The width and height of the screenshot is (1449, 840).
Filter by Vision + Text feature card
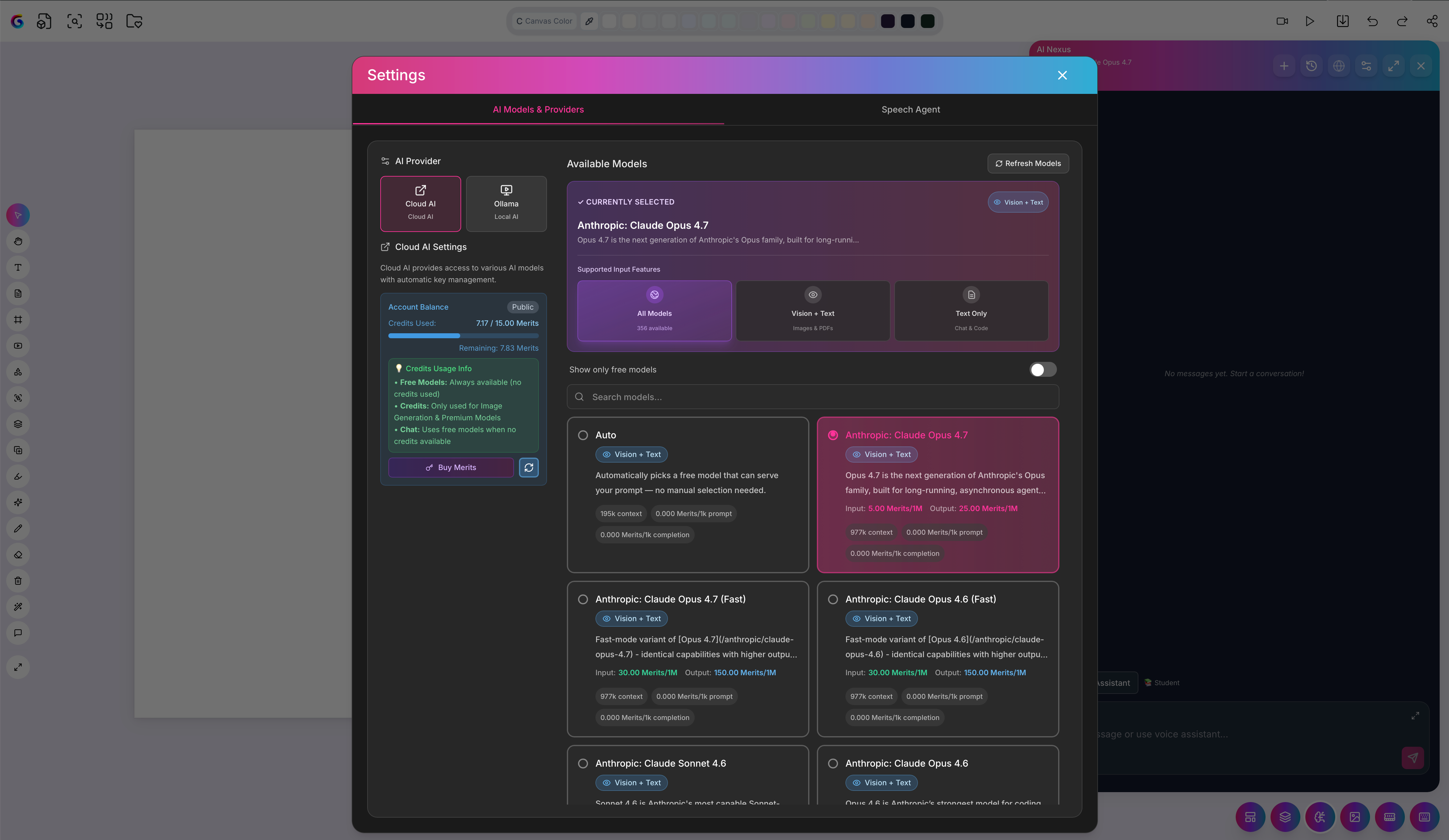coord(813,311)
